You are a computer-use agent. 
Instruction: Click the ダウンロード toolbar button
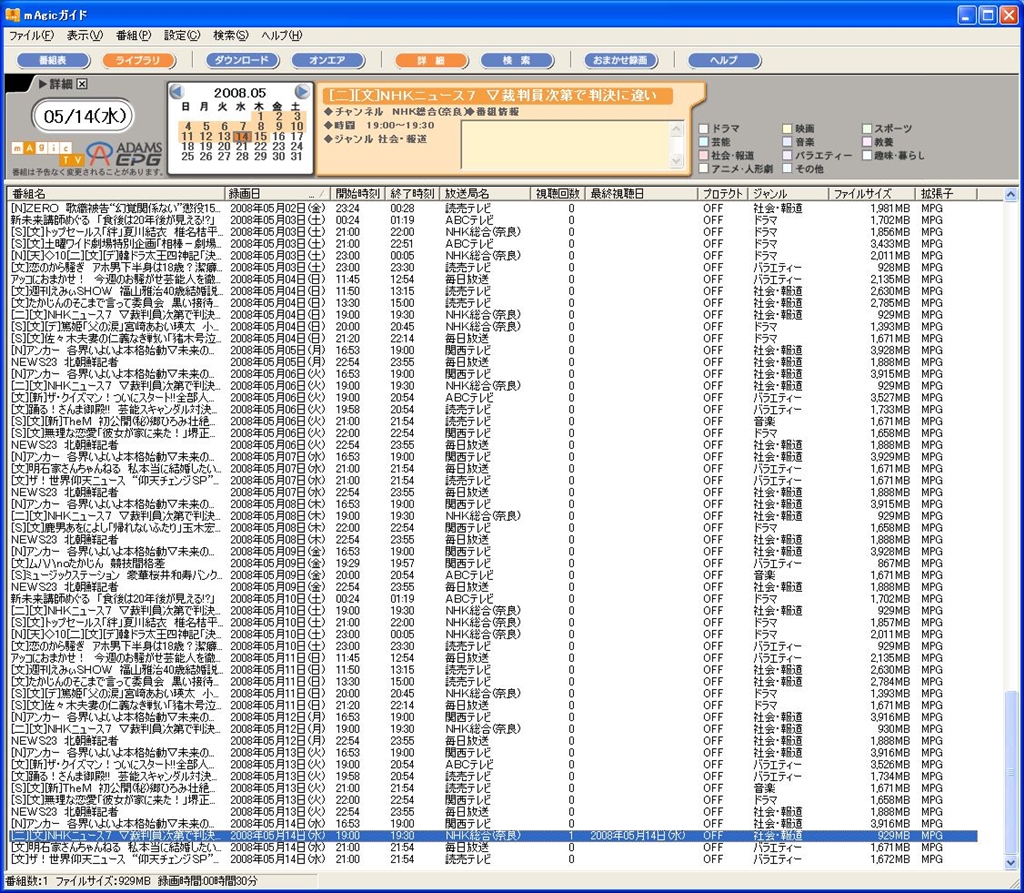tap(242, 60)
